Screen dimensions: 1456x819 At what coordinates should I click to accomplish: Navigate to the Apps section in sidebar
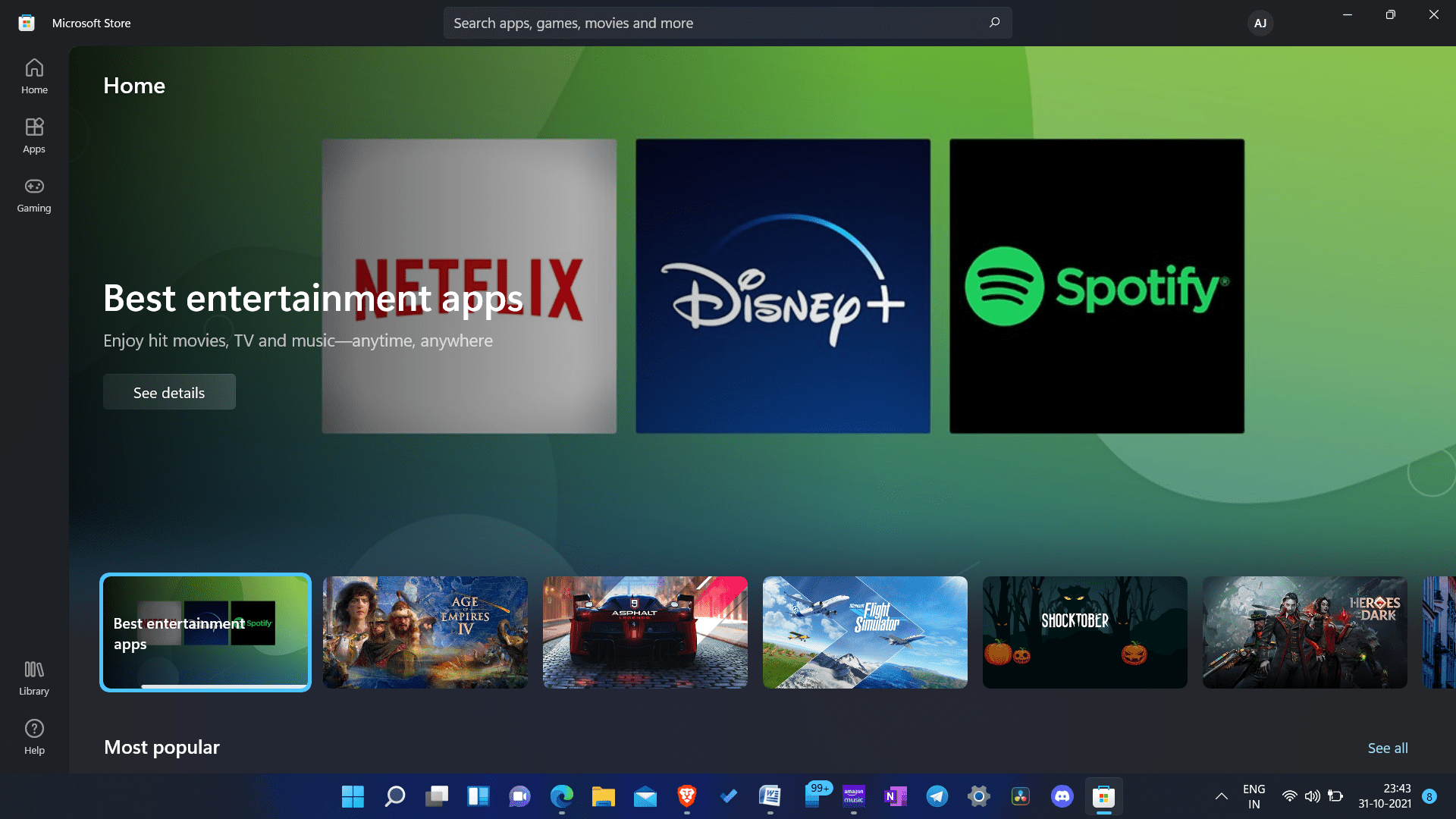(x=33, y=135)
